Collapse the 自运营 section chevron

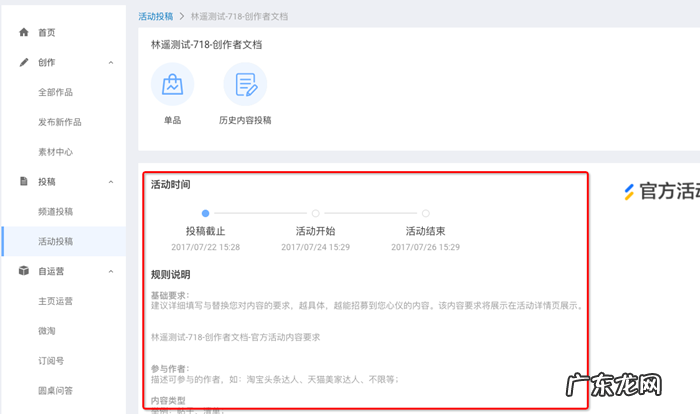coord(111,271)
